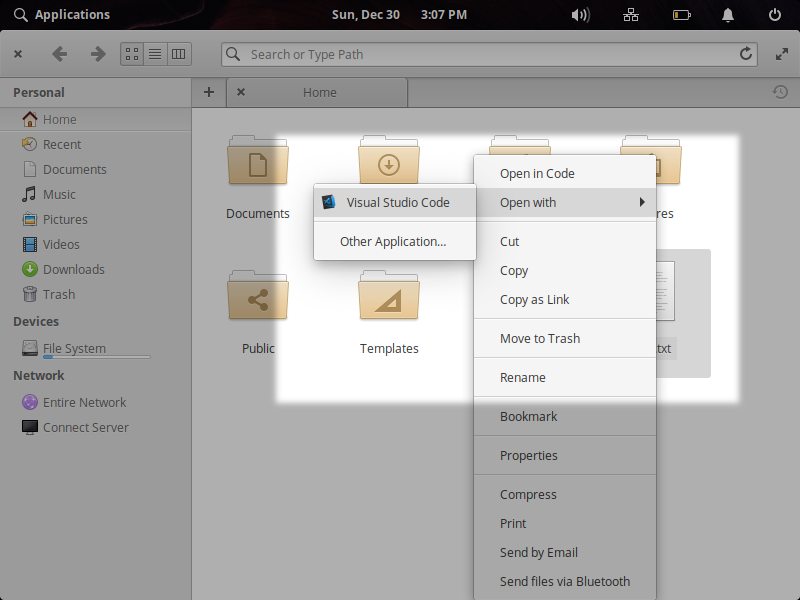Open the date and time indicator
800x600 pixels.
(x=399, y=14)
